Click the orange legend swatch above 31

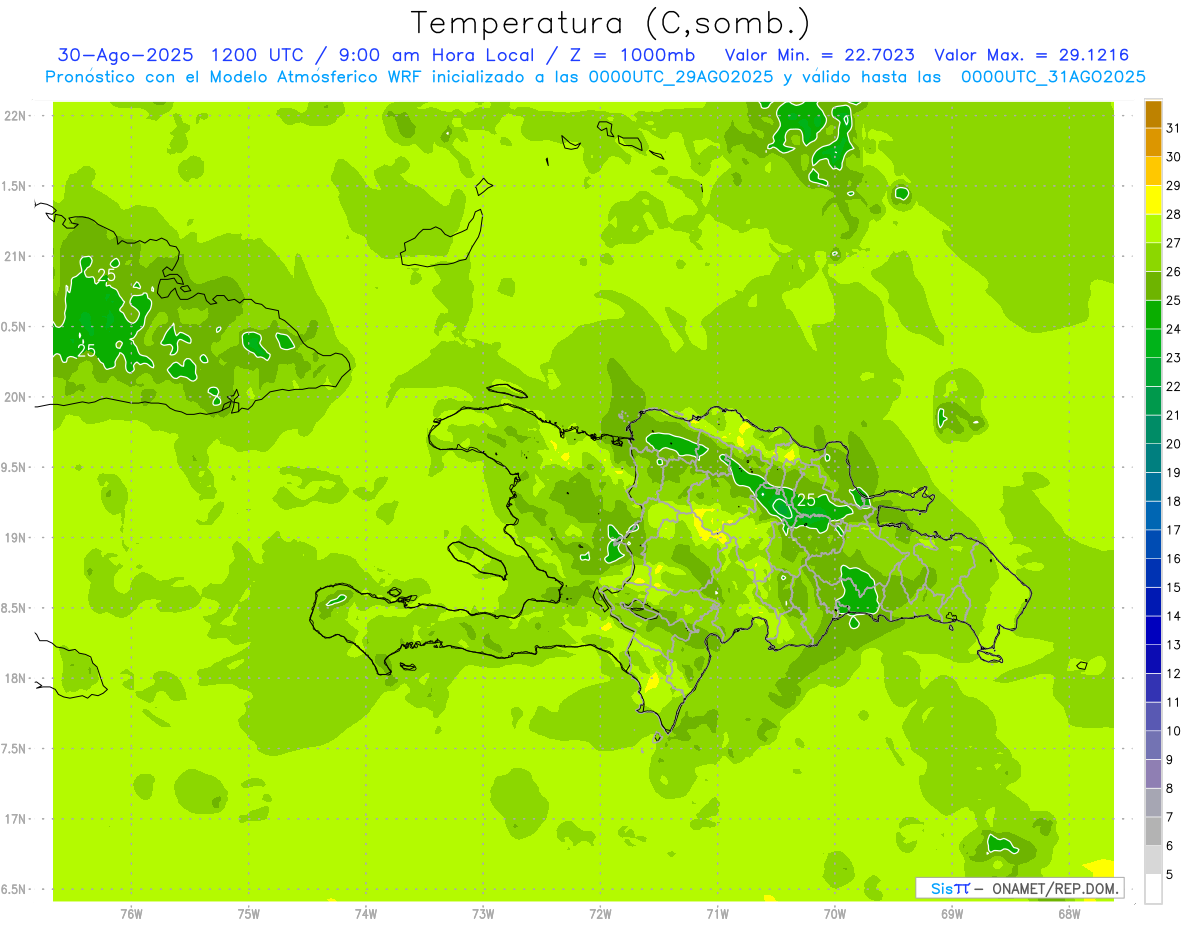pos(1153,113)
